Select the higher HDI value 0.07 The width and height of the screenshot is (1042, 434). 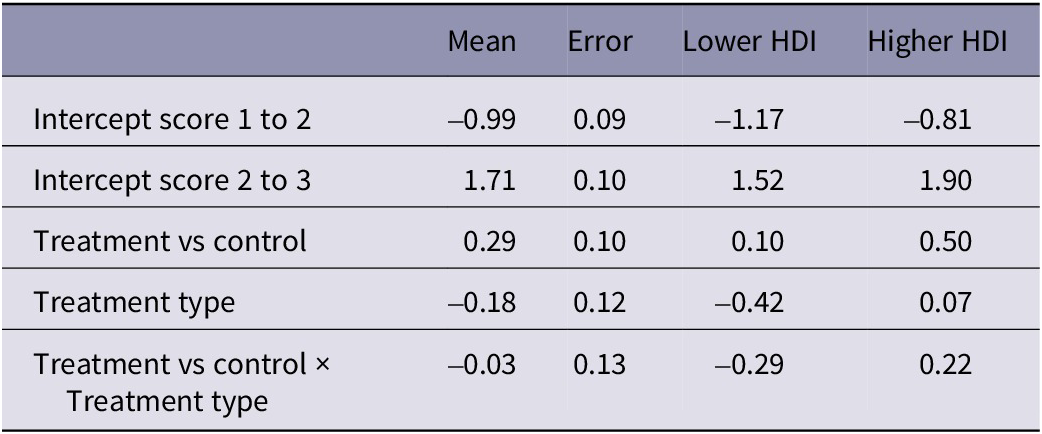[945, 302]
